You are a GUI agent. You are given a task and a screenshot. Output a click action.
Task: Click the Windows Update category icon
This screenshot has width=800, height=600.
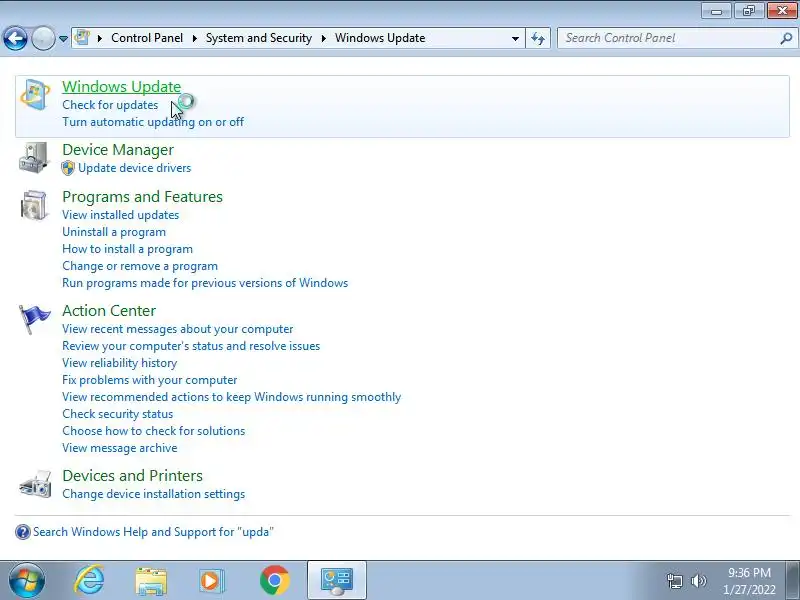pos(35,94)
